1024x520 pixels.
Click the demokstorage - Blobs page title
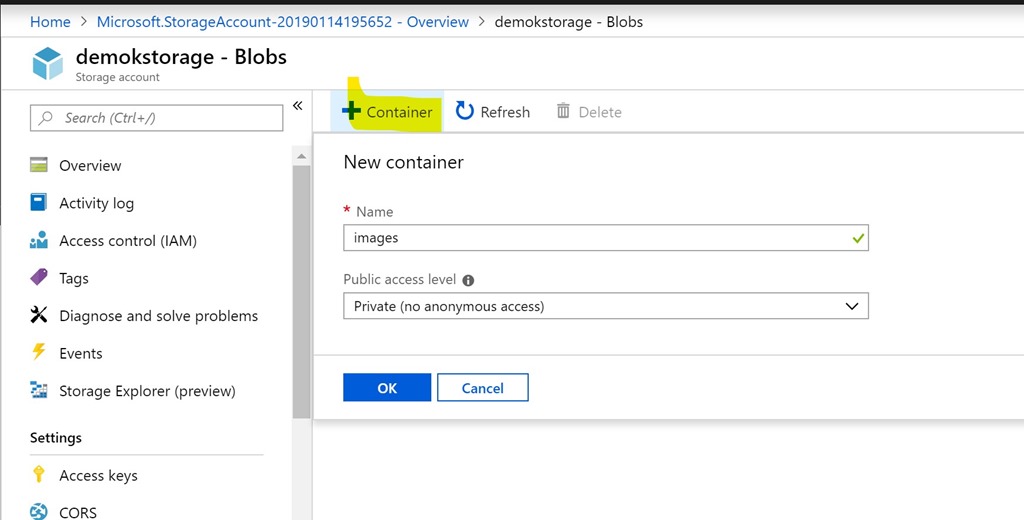[182, 57]
